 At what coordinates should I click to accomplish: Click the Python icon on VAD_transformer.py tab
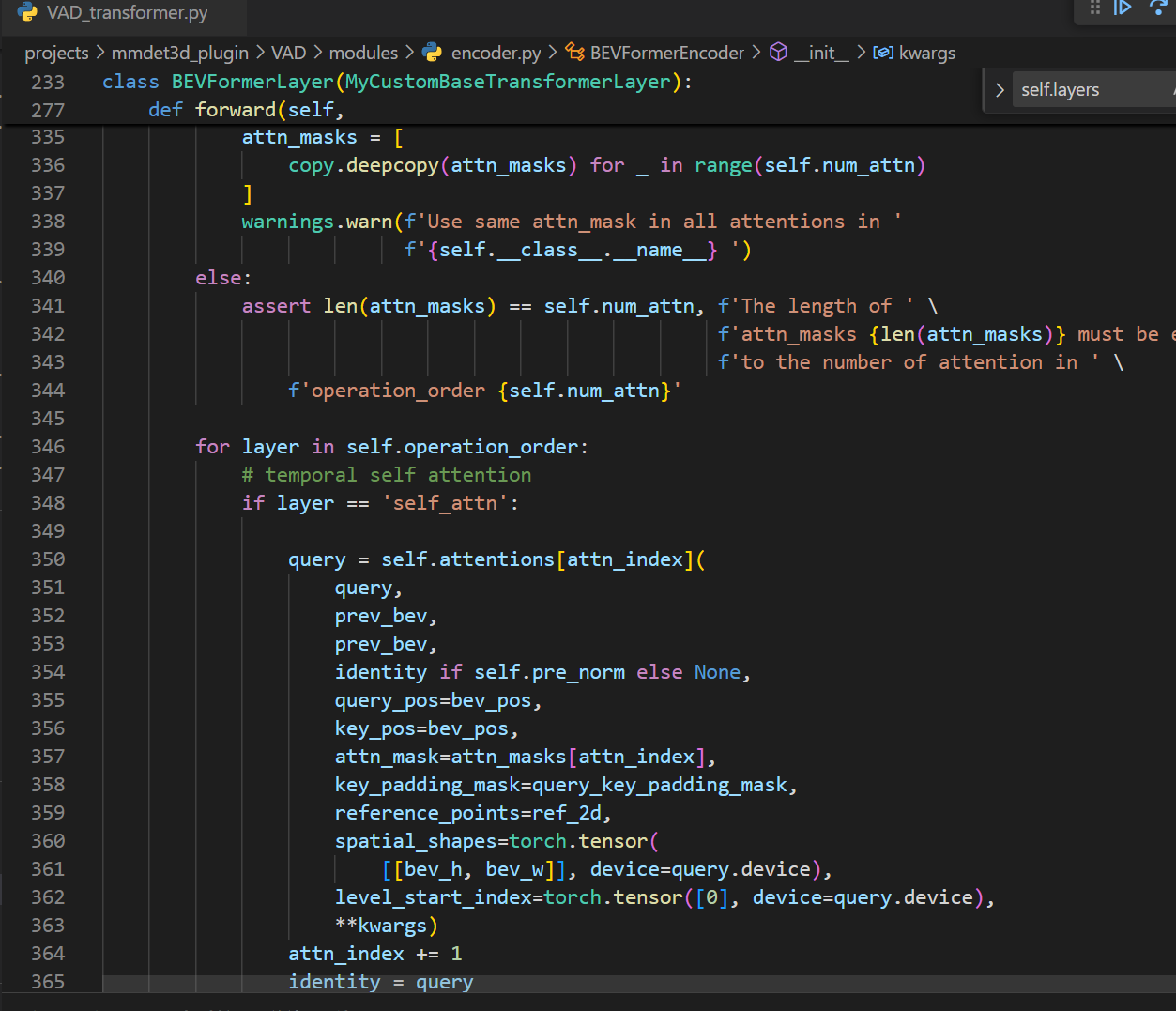tap(28, 12)
